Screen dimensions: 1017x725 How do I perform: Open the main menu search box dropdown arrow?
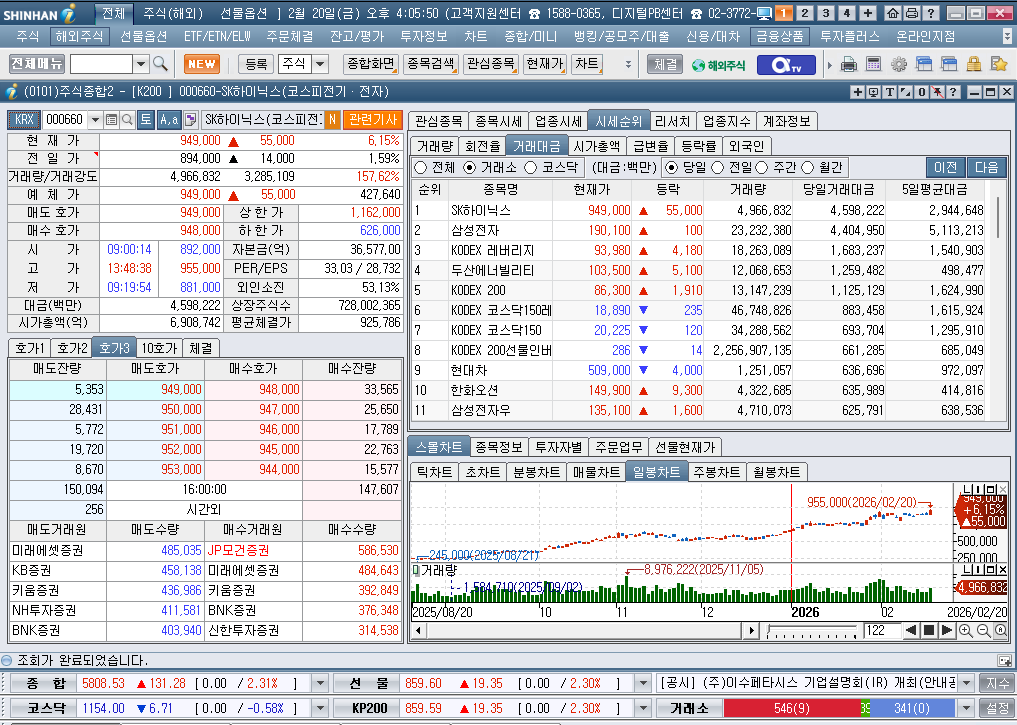click(x=141, y=64)
